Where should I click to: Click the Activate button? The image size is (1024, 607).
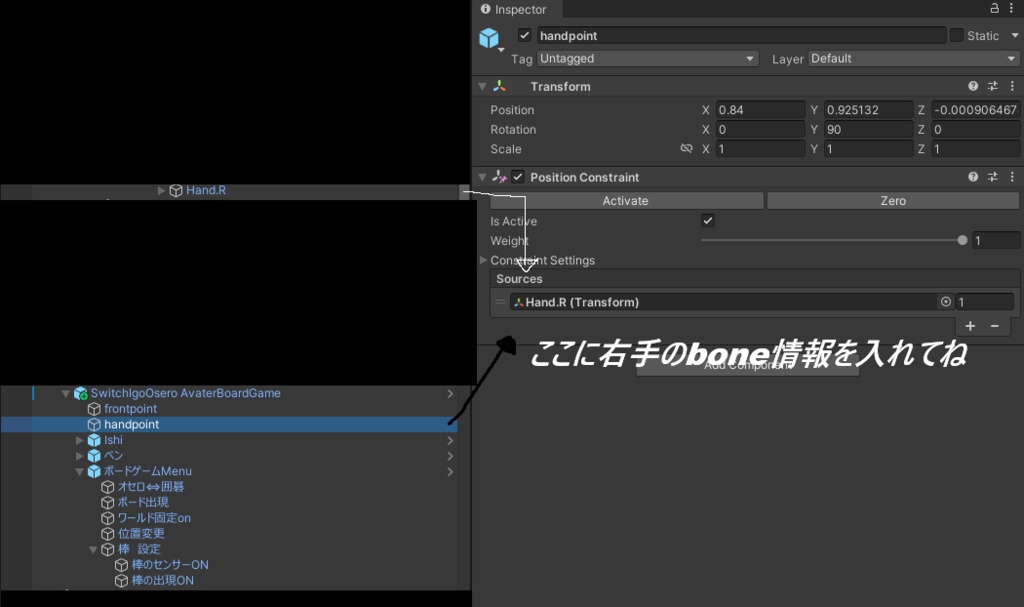click(626, 201)
